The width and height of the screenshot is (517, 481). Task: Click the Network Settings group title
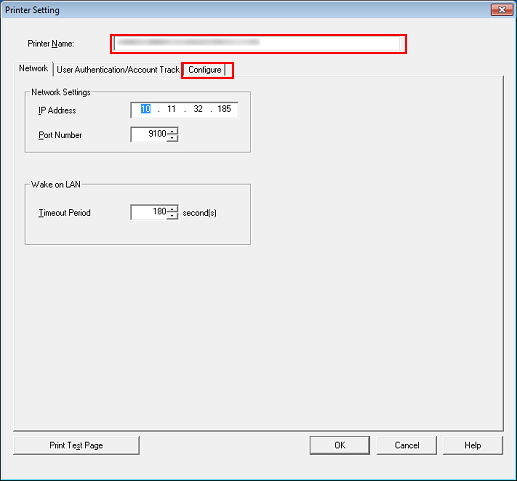[61, 92]
